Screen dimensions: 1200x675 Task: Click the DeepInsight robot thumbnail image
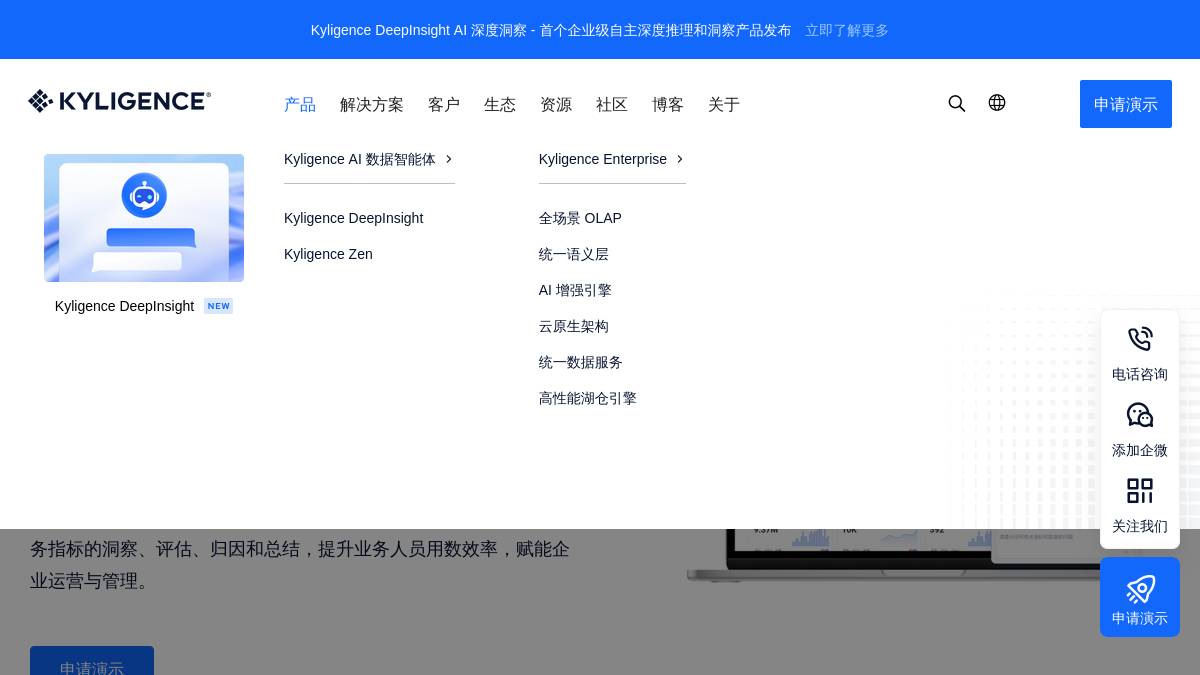144,218
